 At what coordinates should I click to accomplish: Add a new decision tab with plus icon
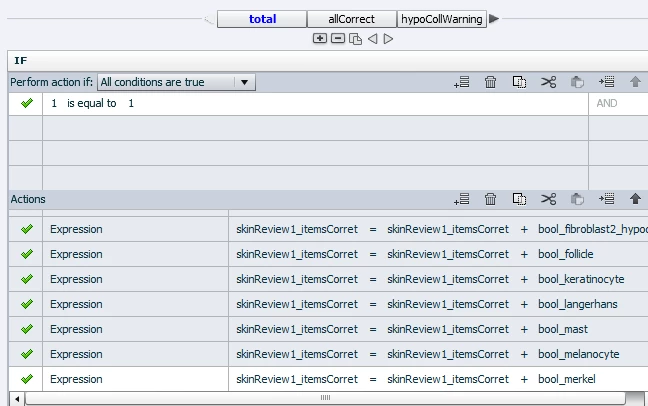coord(319,38)
